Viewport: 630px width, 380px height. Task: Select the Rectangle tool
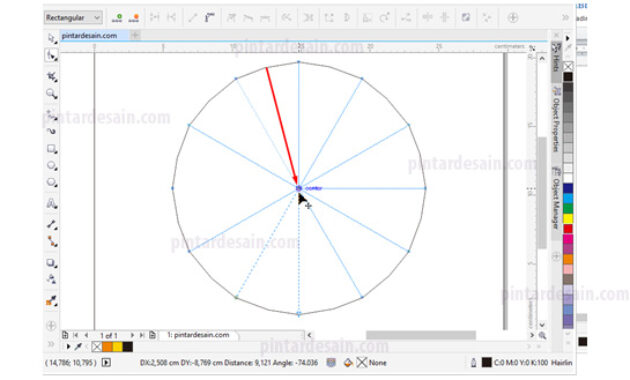[x=51, y=149]
